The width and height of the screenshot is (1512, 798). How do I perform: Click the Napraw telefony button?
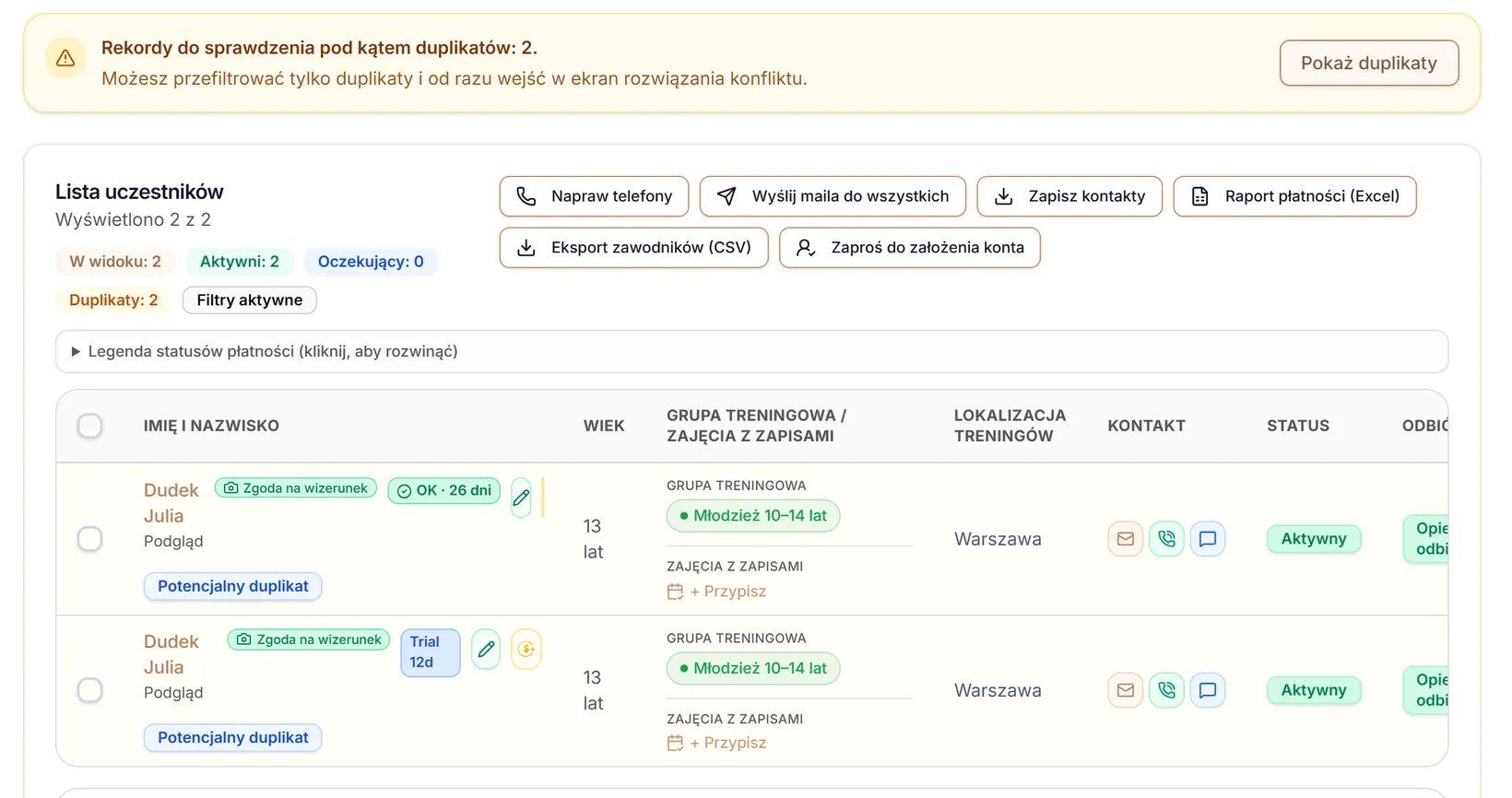tap(594, 196)
